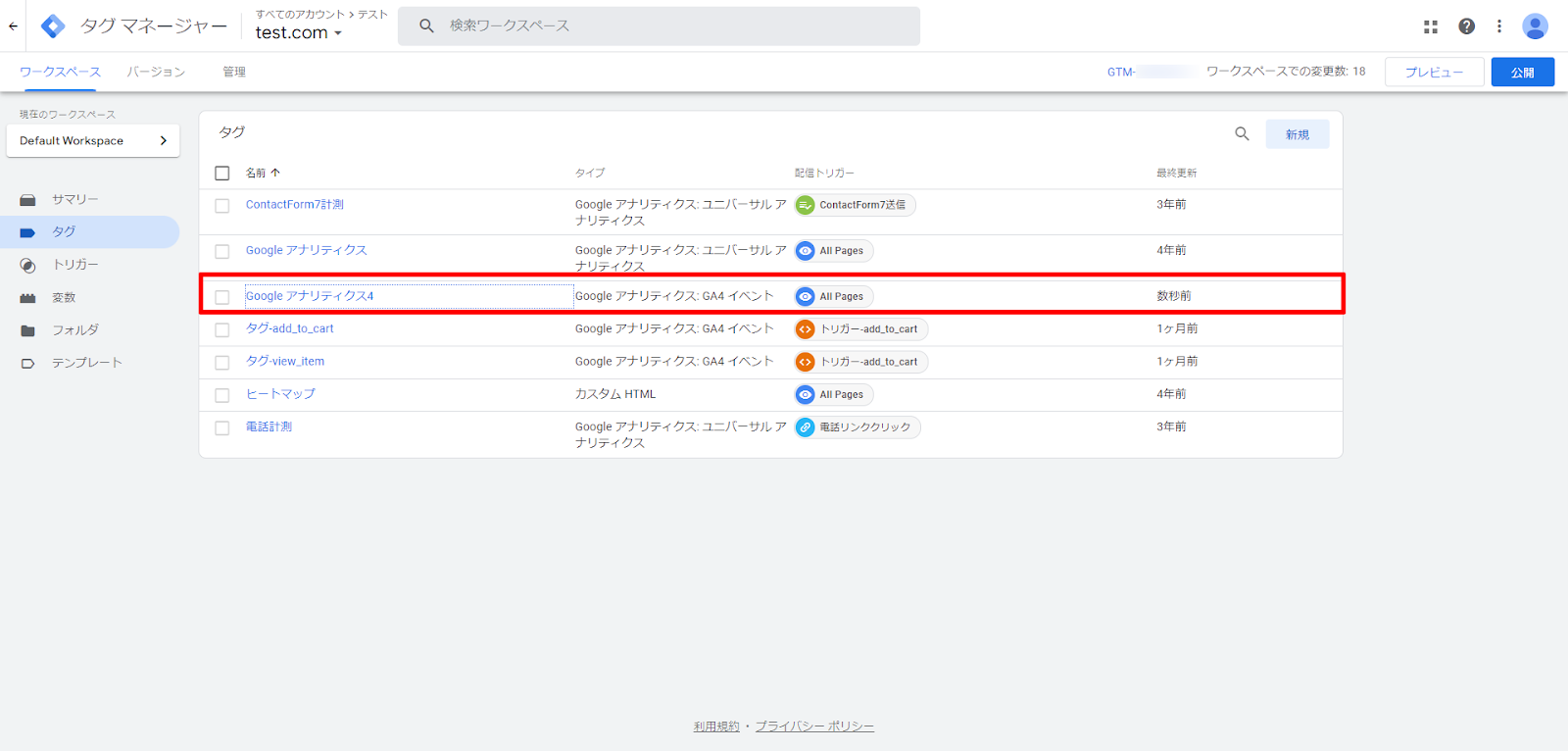Click the すべてのアカウント breadcrumb
This screenshot has height=751, width=1568.
(301, 15)
